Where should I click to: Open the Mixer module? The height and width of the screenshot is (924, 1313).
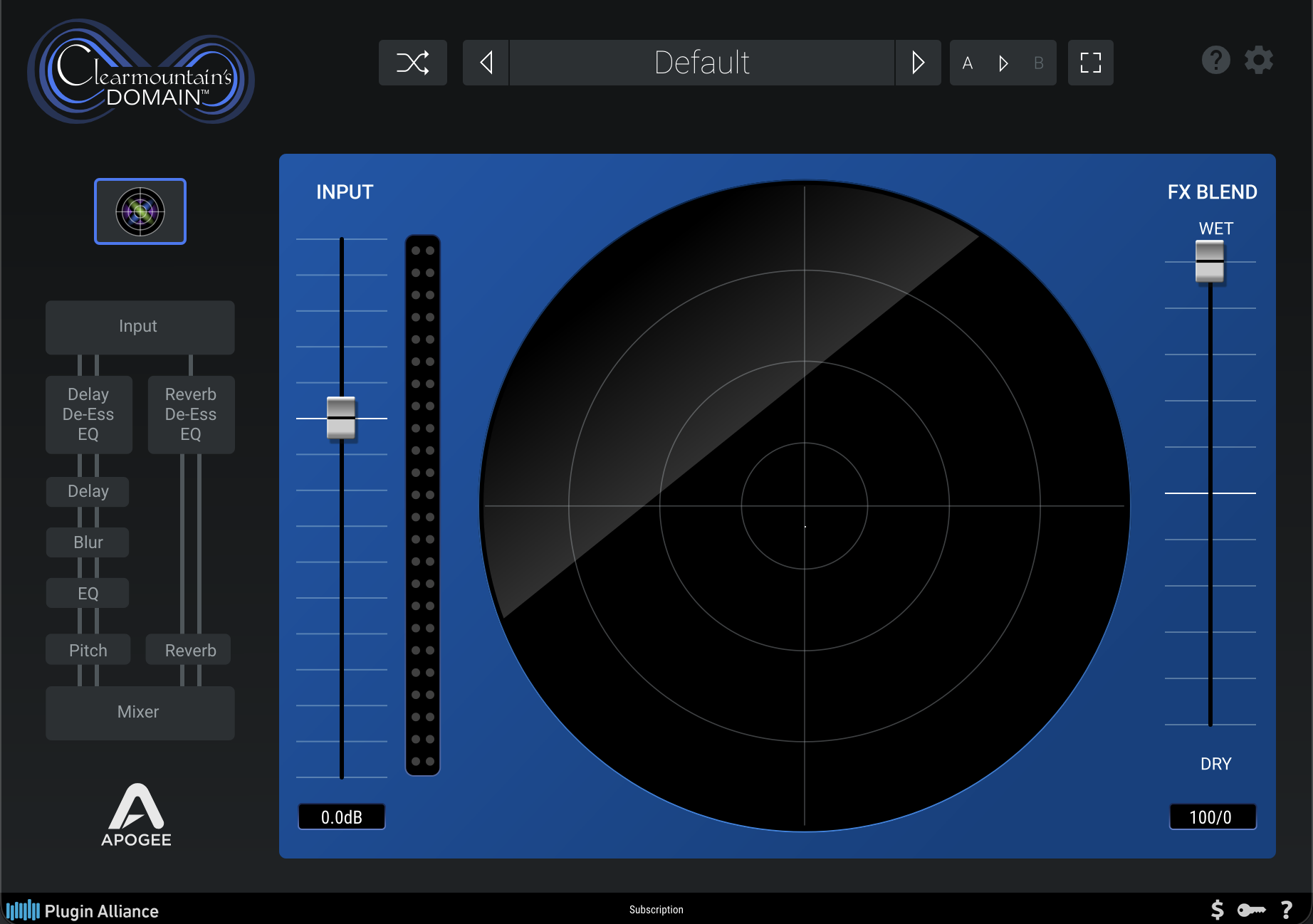click(x=140, y=713)
